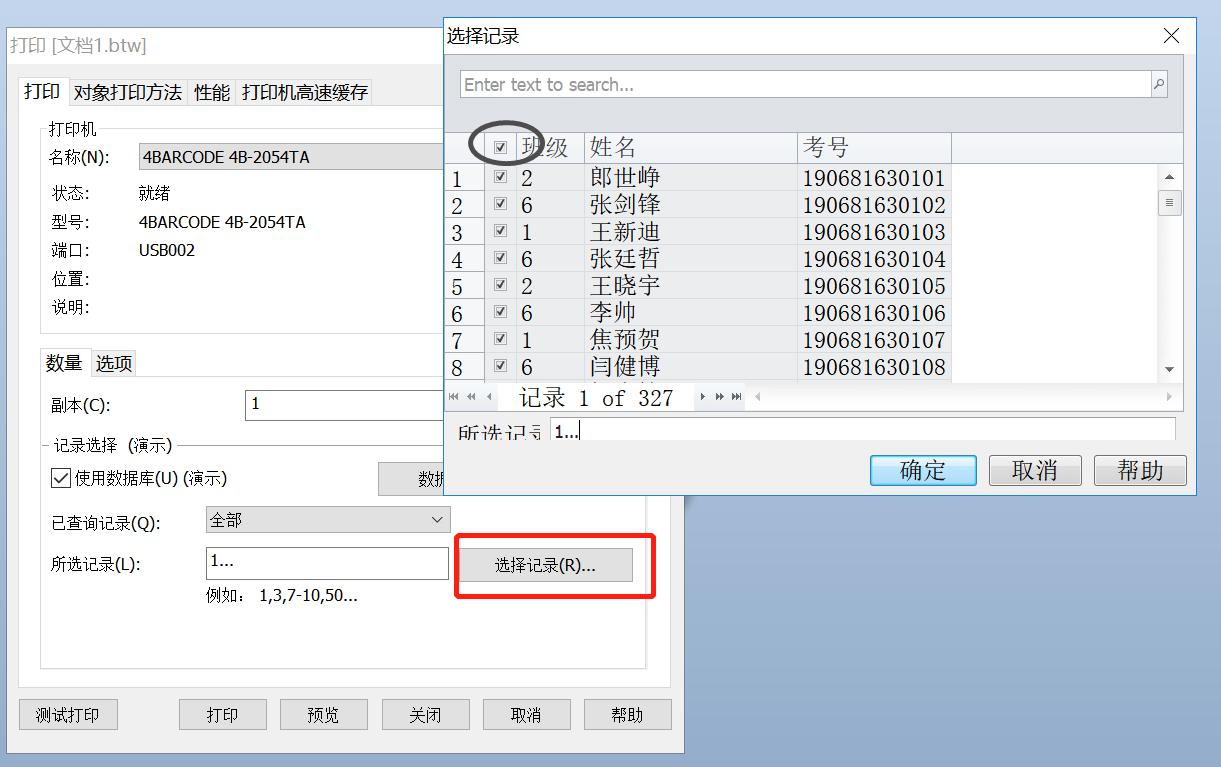Open the 选项 tab
The width and height of the screenshot is (1221, 767).
(x=113, y=363)
